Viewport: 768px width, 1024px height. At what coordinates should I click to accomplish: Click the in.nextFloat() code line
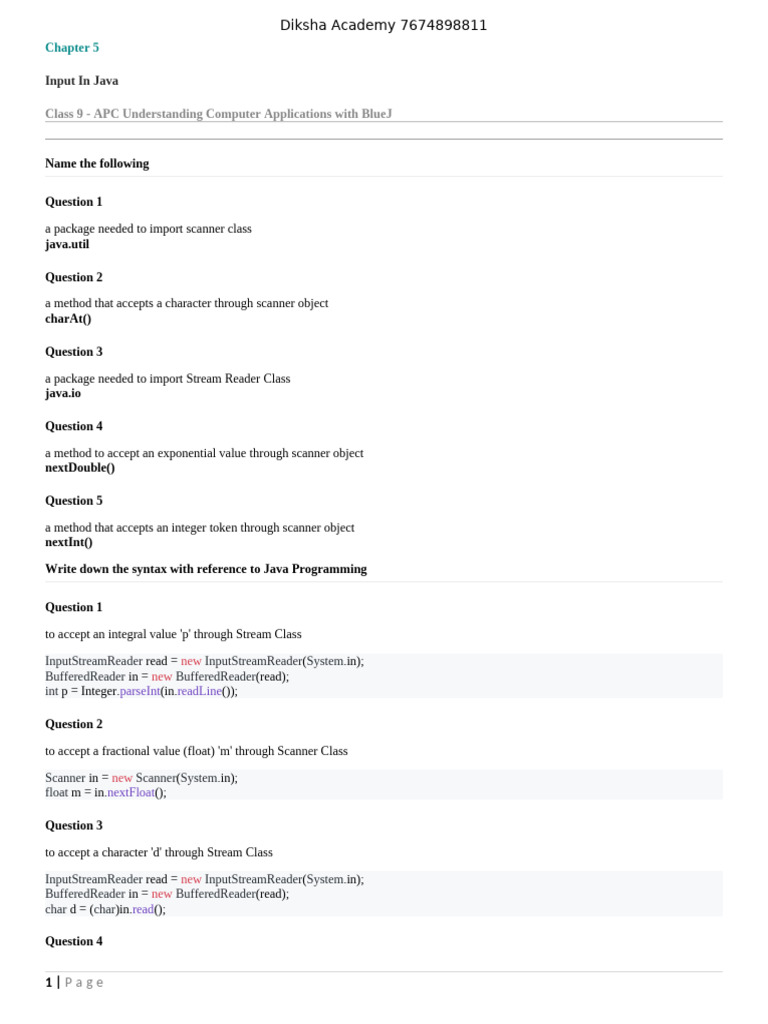(106, 792)
